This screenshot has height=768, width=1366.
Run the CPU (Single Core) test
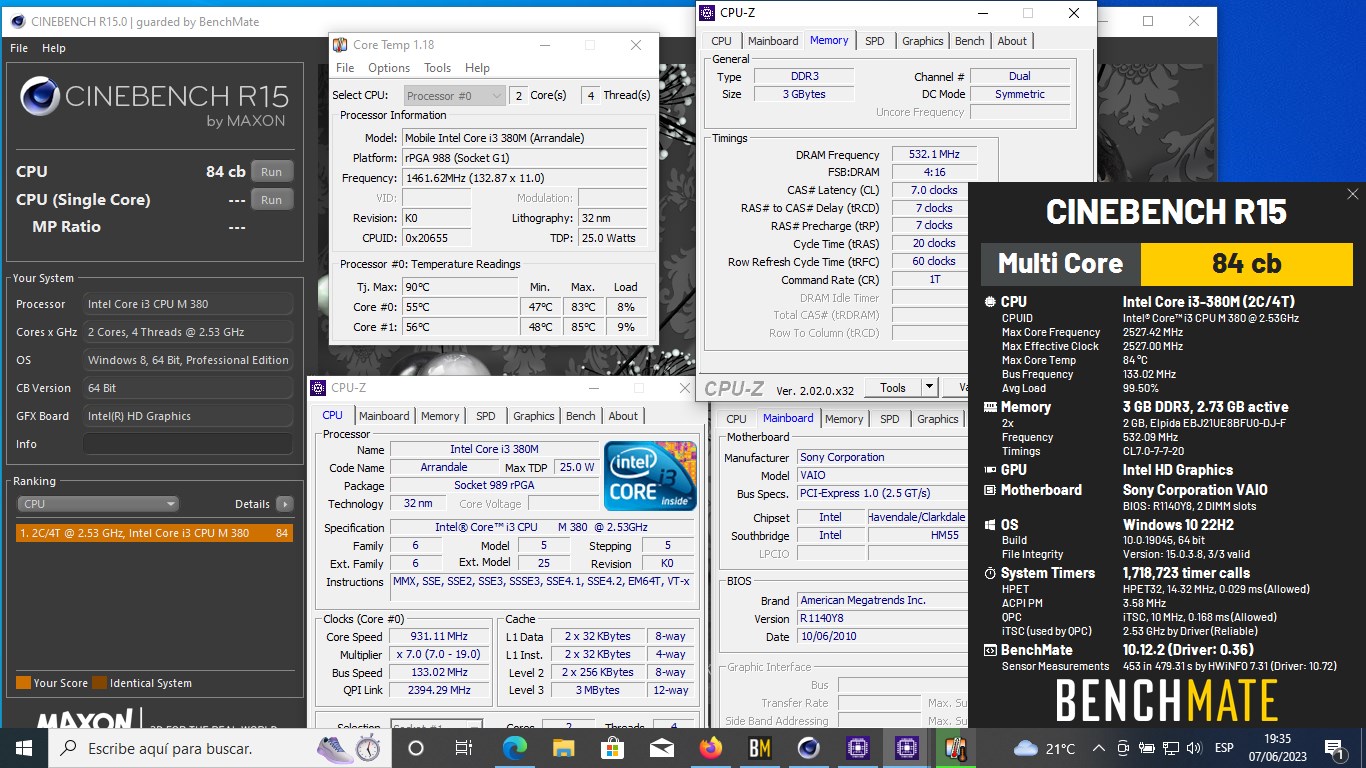[272, 200]
